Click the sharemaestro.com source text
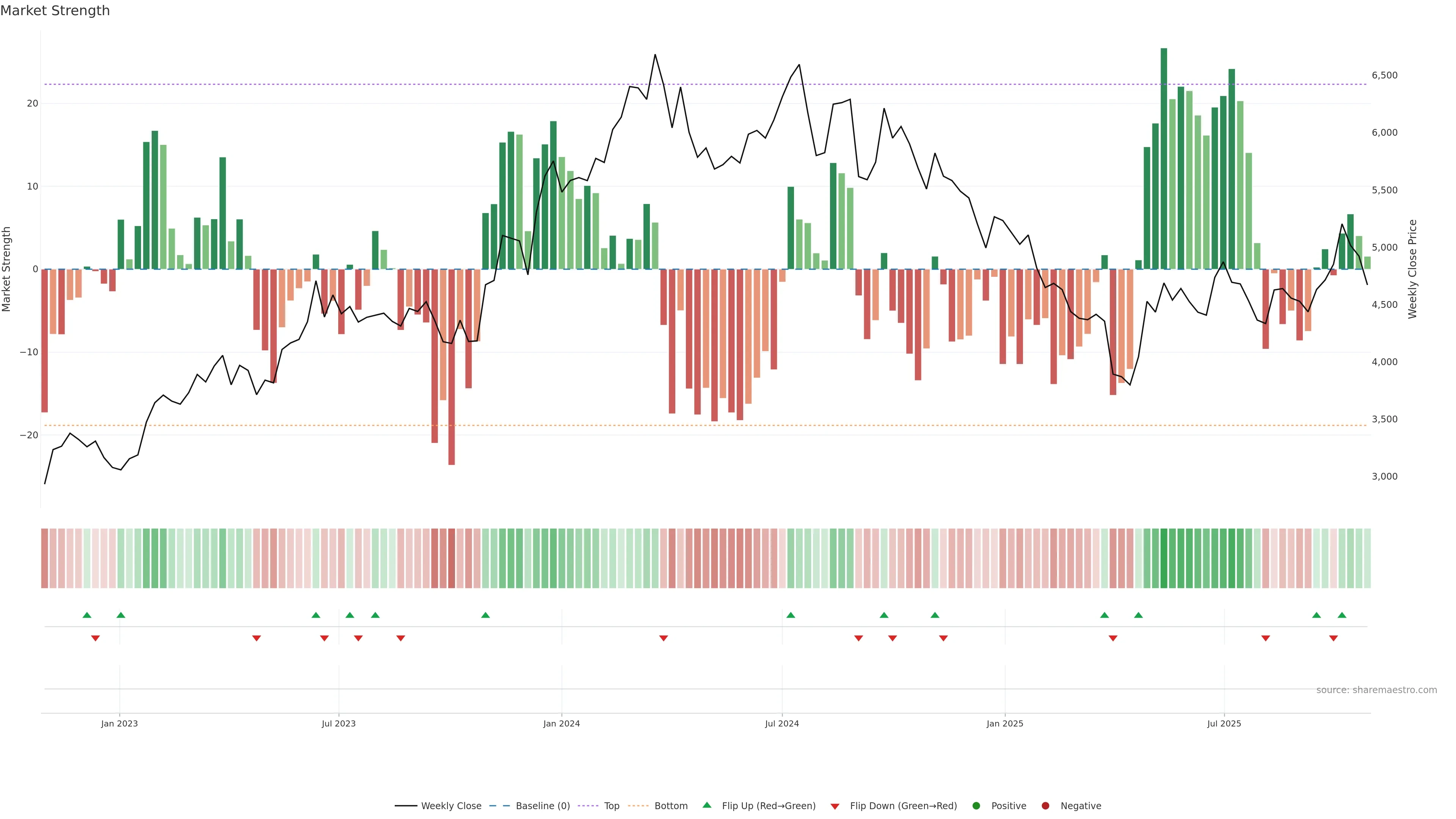This screenshot has height=819, width=1456. 1376,690
